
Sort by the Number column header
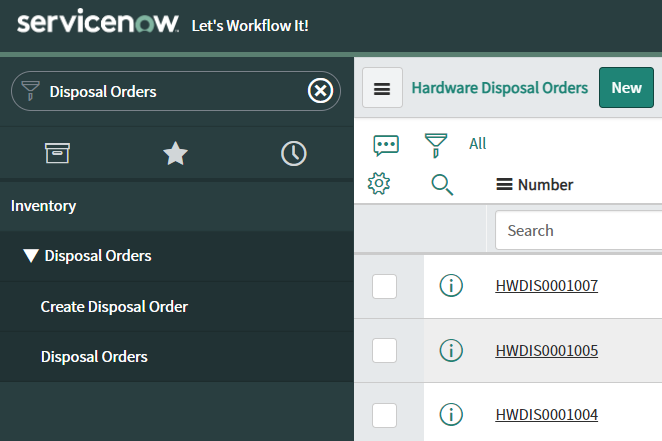[x=545, y=185]
